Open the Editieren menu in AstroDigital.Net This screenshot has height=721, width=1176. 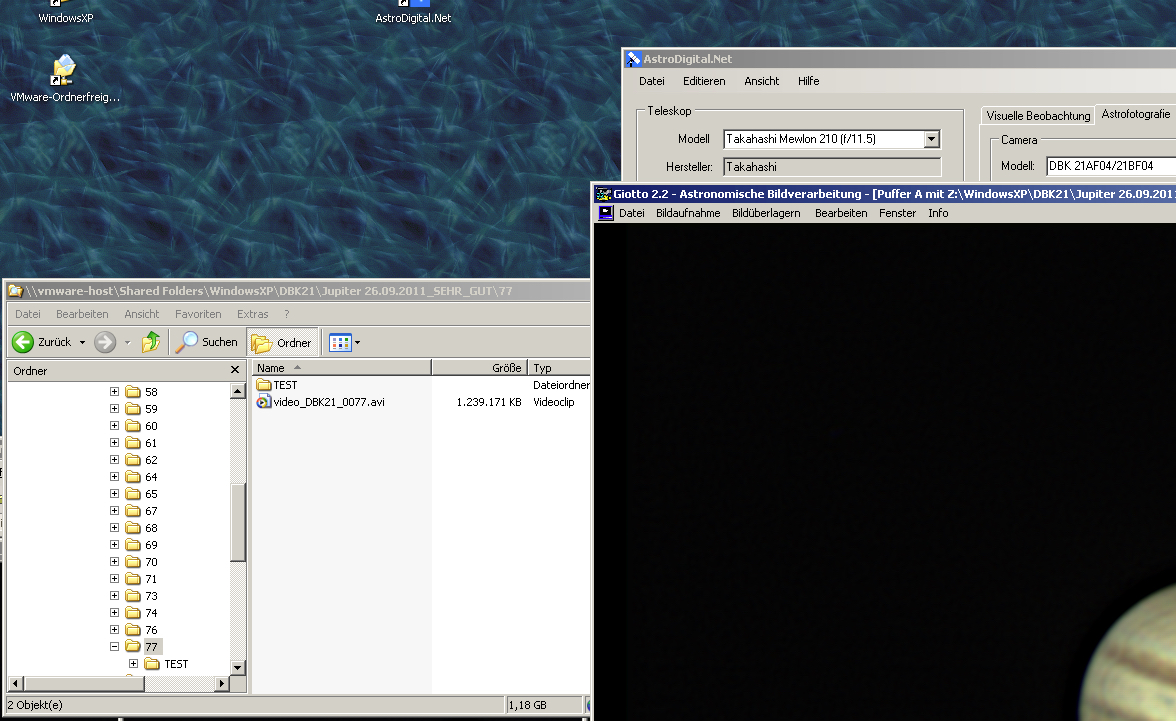[704, 81]
